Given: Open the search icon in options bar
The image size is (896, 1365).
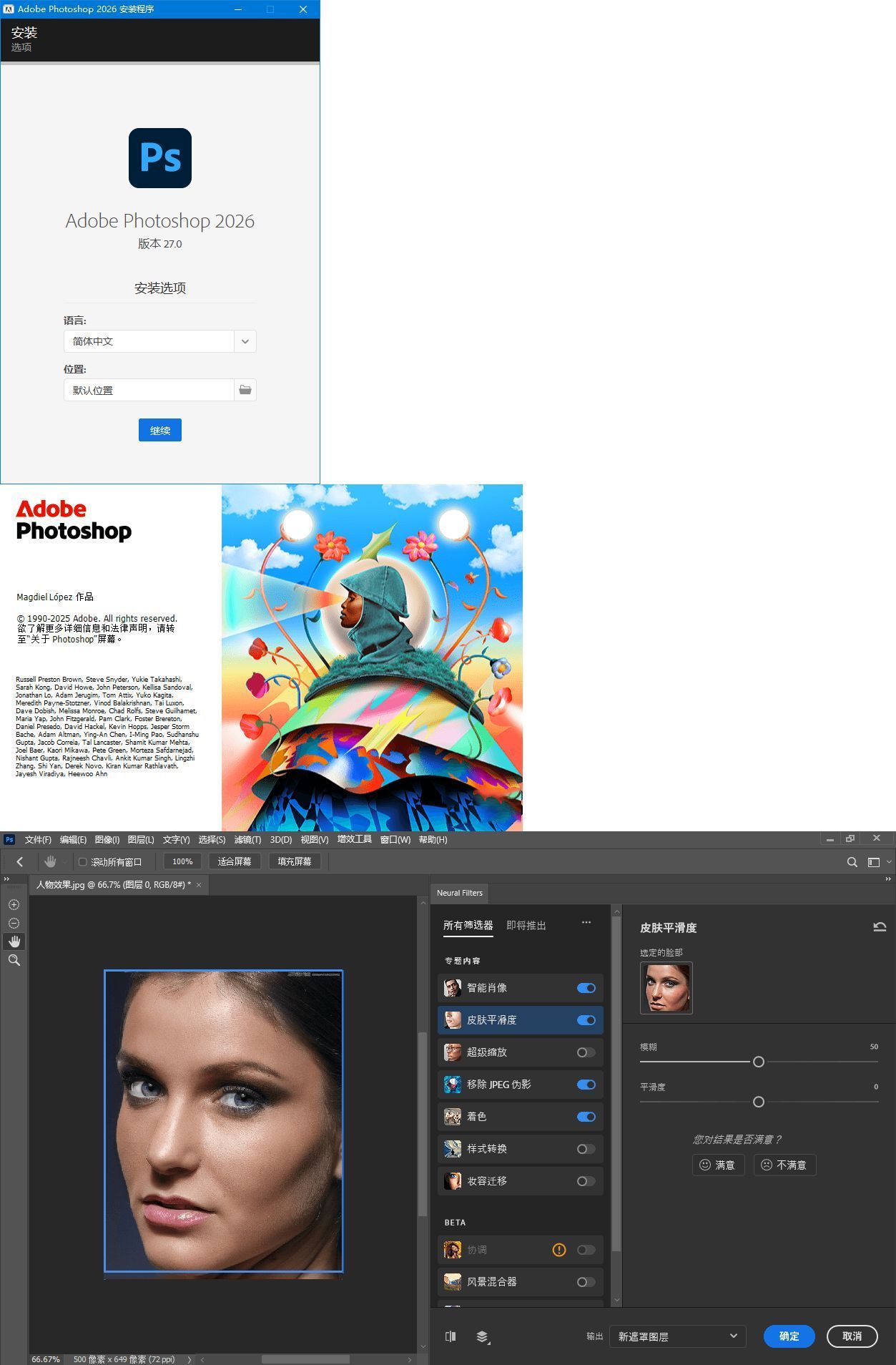Looking at the screenshot, I should coord(852,862).
